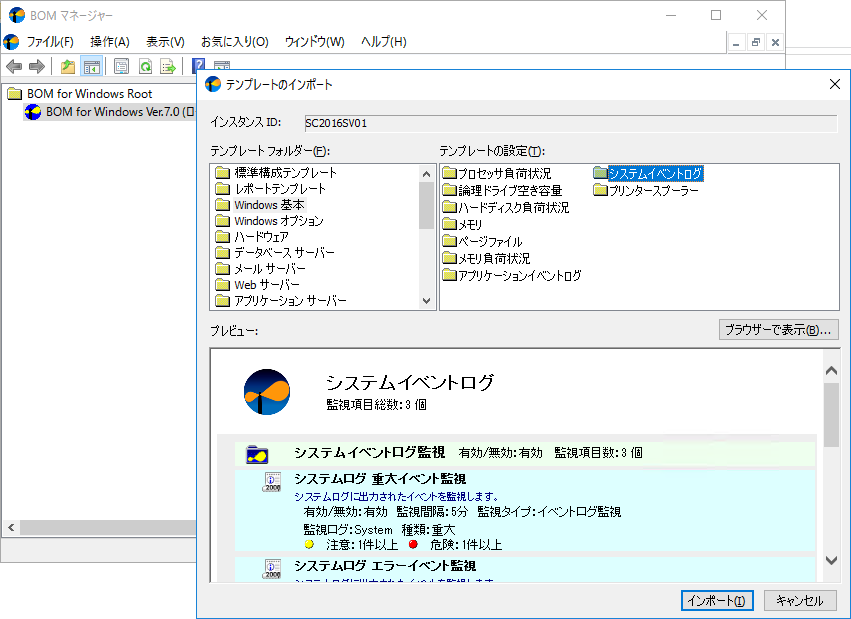This screenshot has height=619, width=851.
Task: Select the メール サーバー folder
Action: (x=270, y=269)
